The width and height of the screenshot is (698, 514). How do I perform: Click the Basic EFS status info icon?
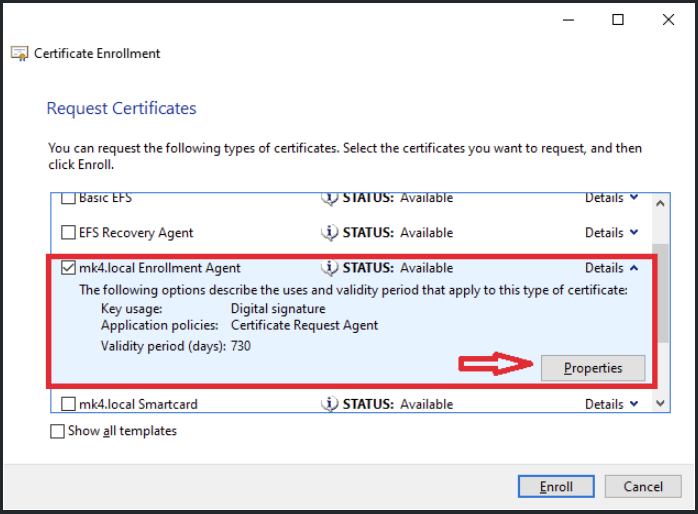click(329, 198)
